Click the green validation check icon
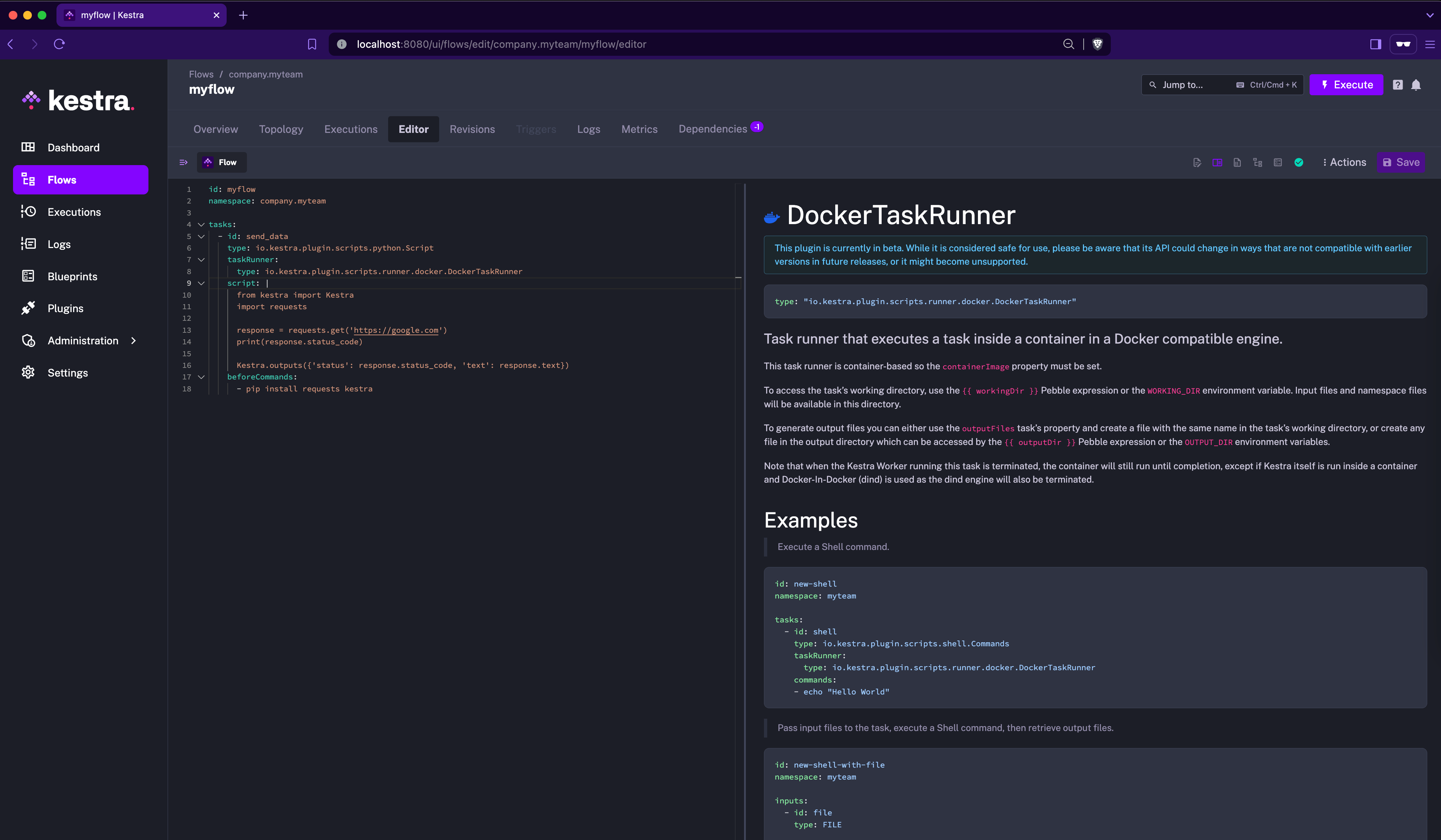 1299,163
